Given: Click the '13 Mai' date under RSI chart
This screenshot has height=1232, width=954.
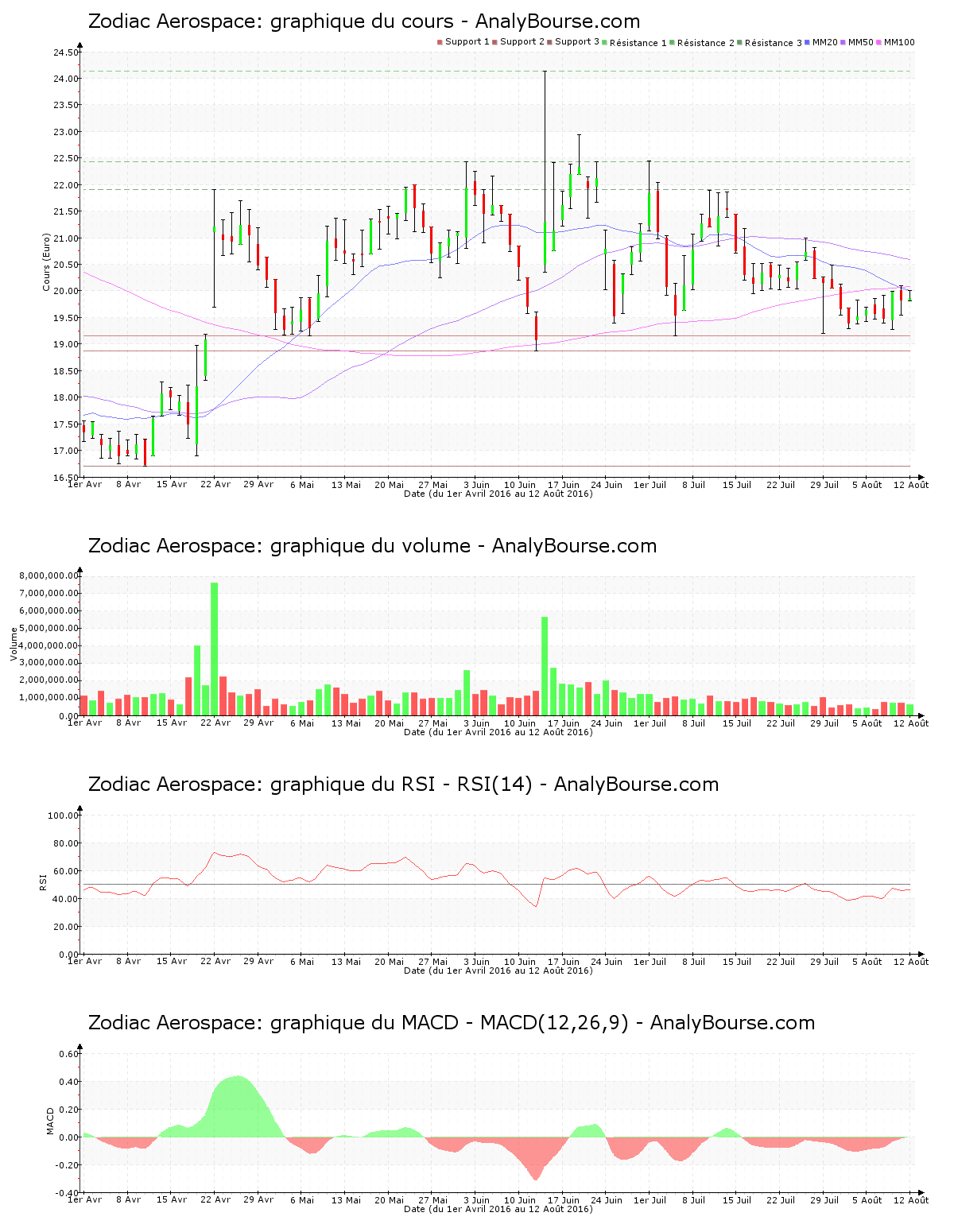Looking at the screenshot, I should point(346,962).
